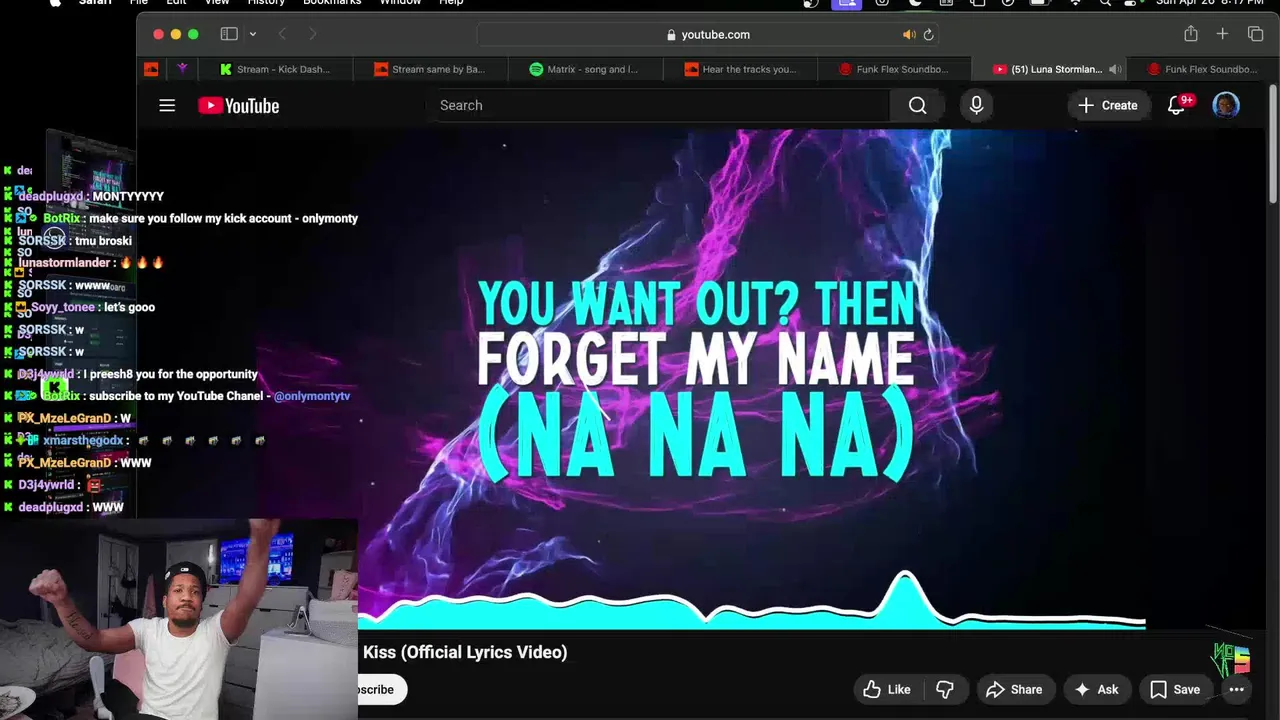Click chat message 'SORSSK : wwww'
1280x720 pixels.
64,285
